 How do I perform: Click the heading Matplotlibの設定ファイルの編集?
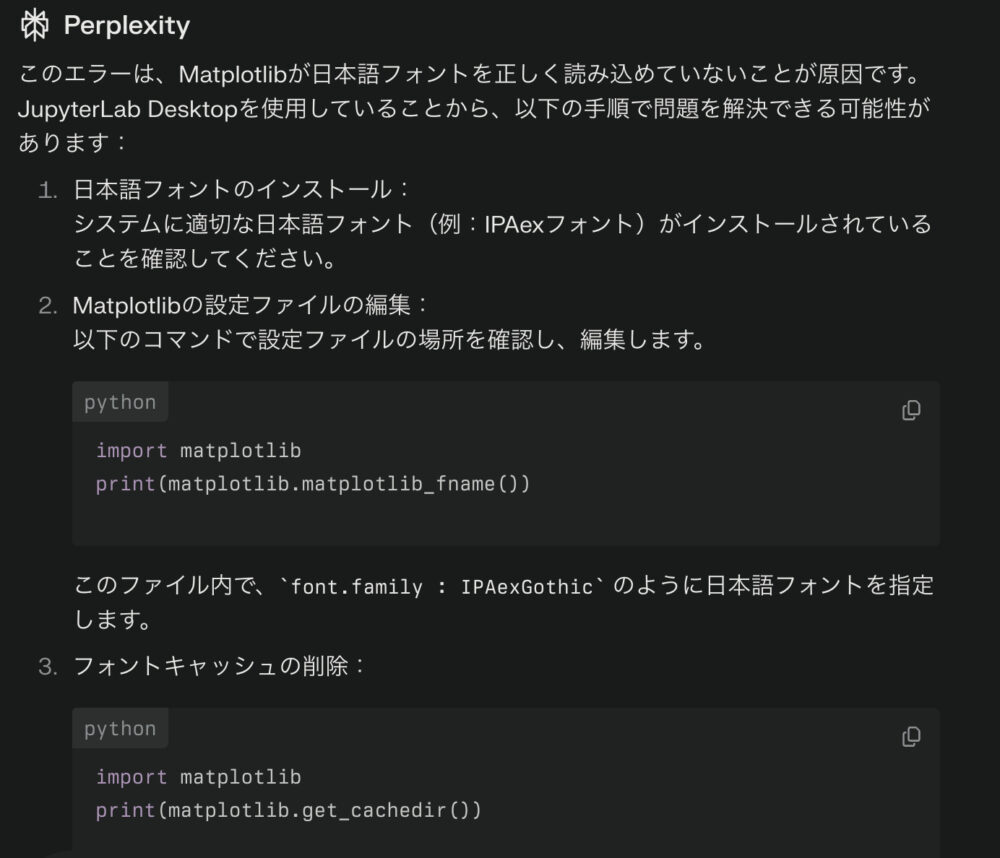click(x=249, y=305)
